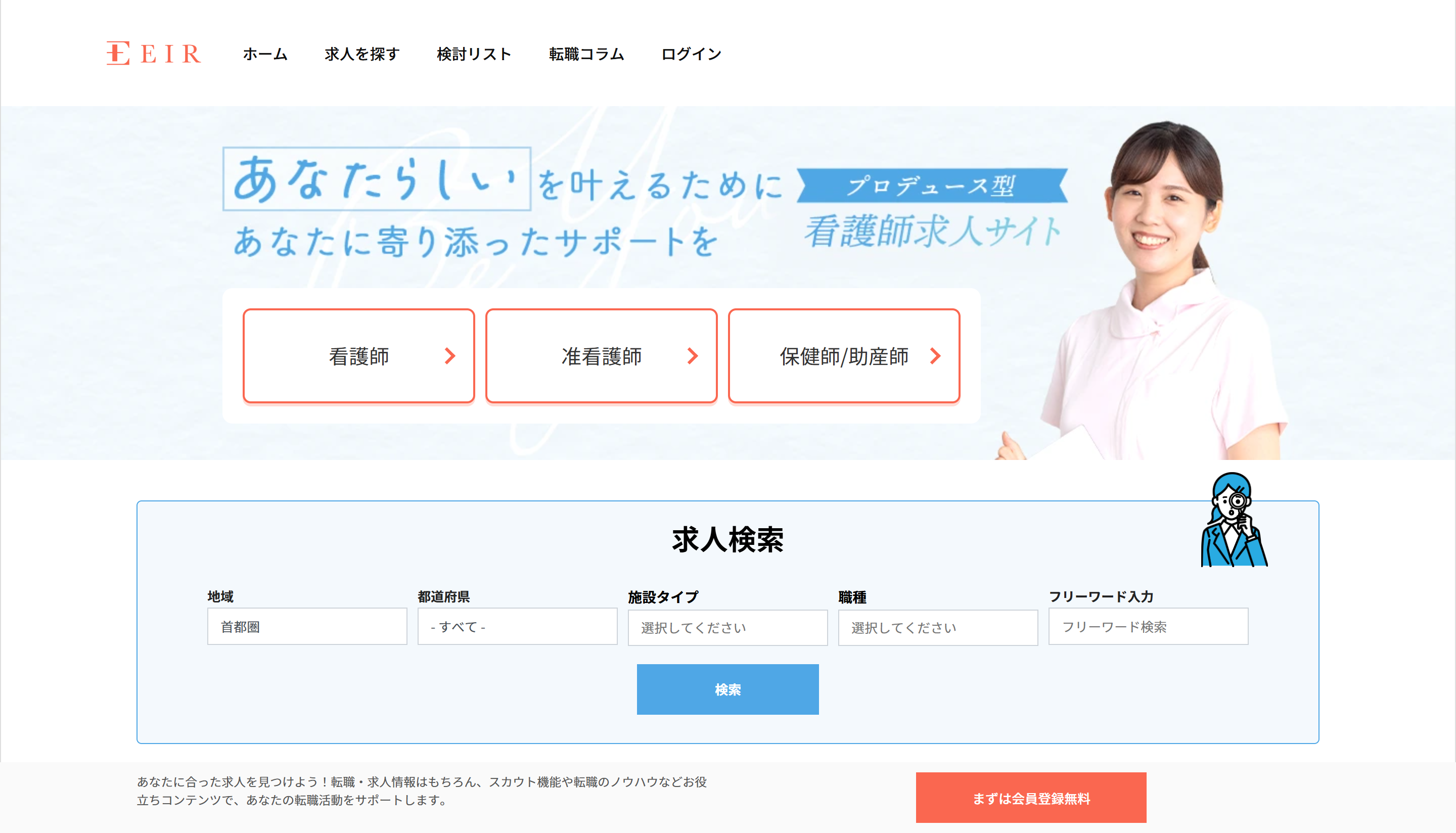Open the 地域 dropdown showing 首都圏
Screen dimensions: 1456x833
point(307,626)
